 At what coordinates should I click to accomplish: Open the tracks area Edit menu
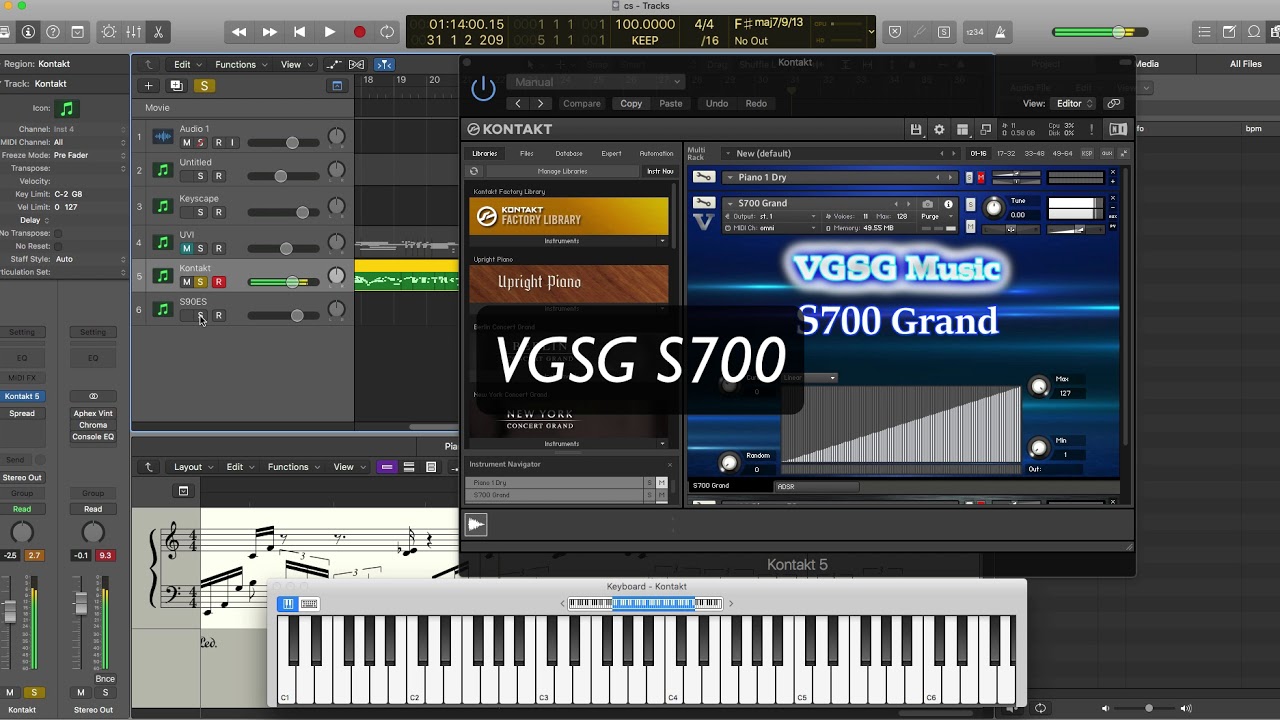(187, 64)
